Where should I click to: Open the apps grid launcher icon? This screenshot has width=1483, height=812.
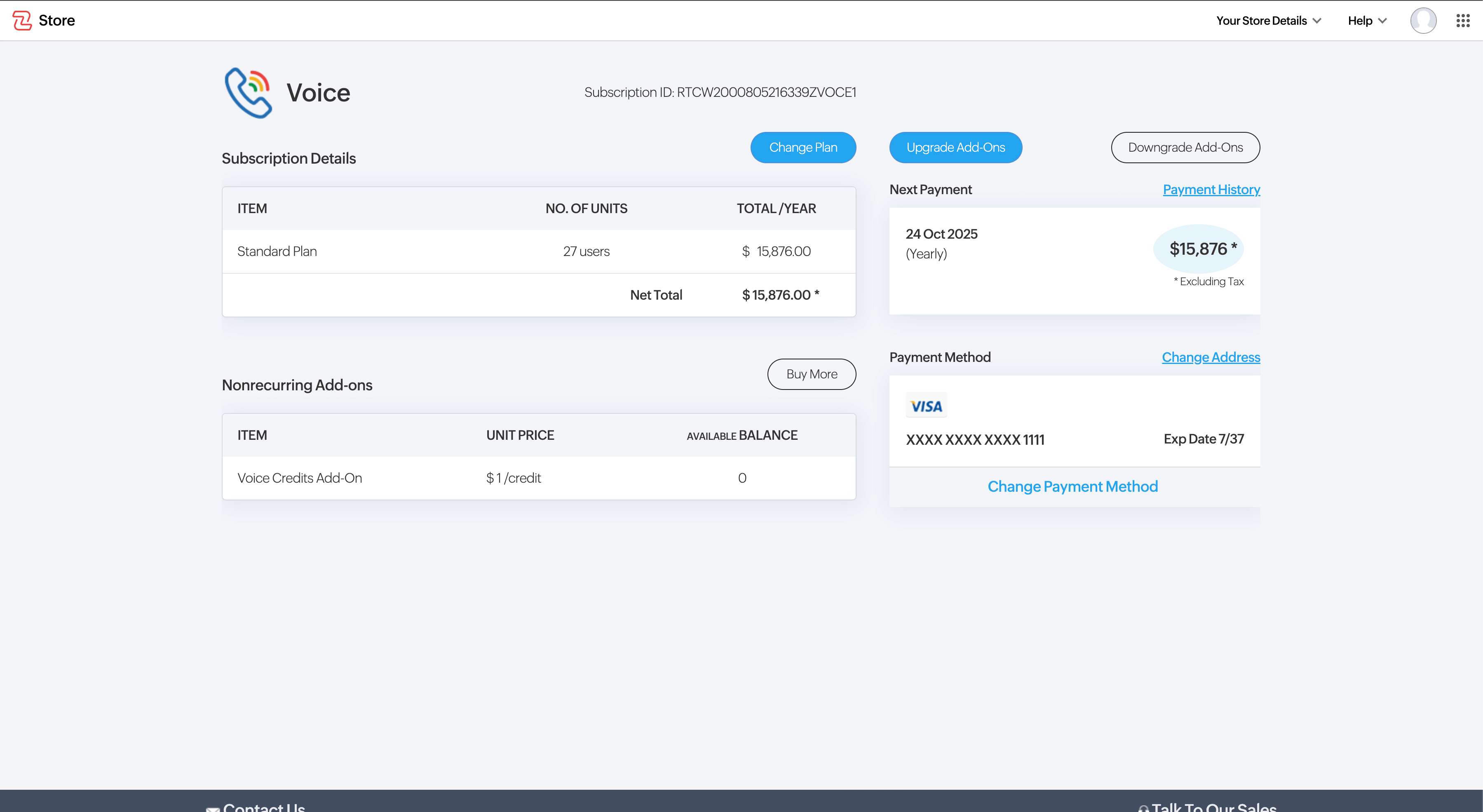click(x=1463, y=21)
